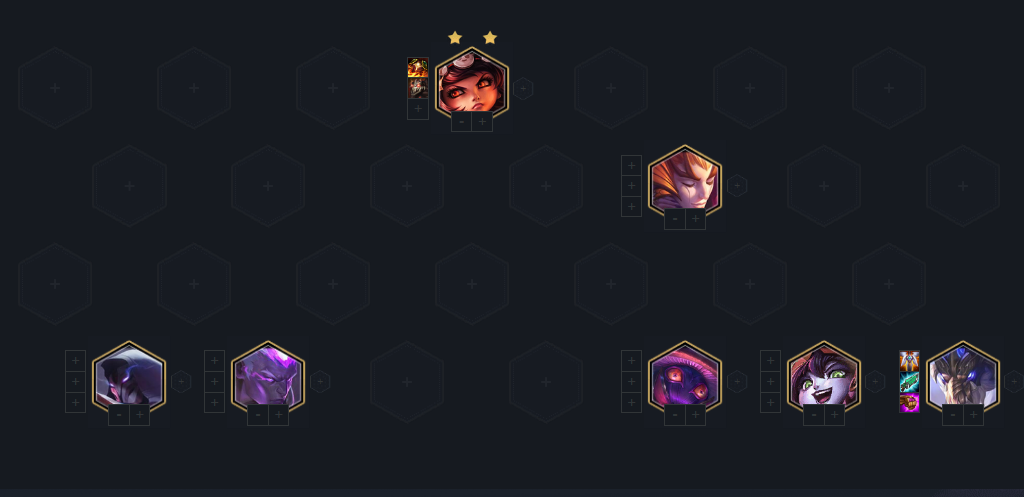Select the laughing green-eyed champion portrait
The height and width of the screenshot is (497, 1024).
824,377
